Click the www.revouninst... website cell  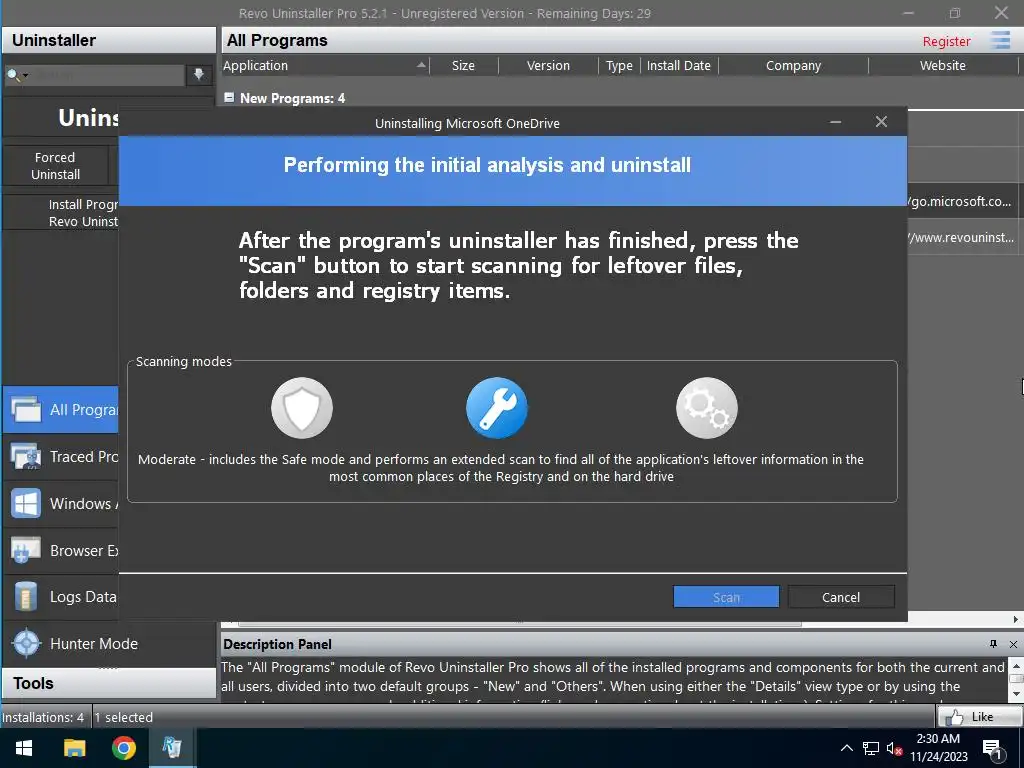pyautogui.click(x=962, y=237)
